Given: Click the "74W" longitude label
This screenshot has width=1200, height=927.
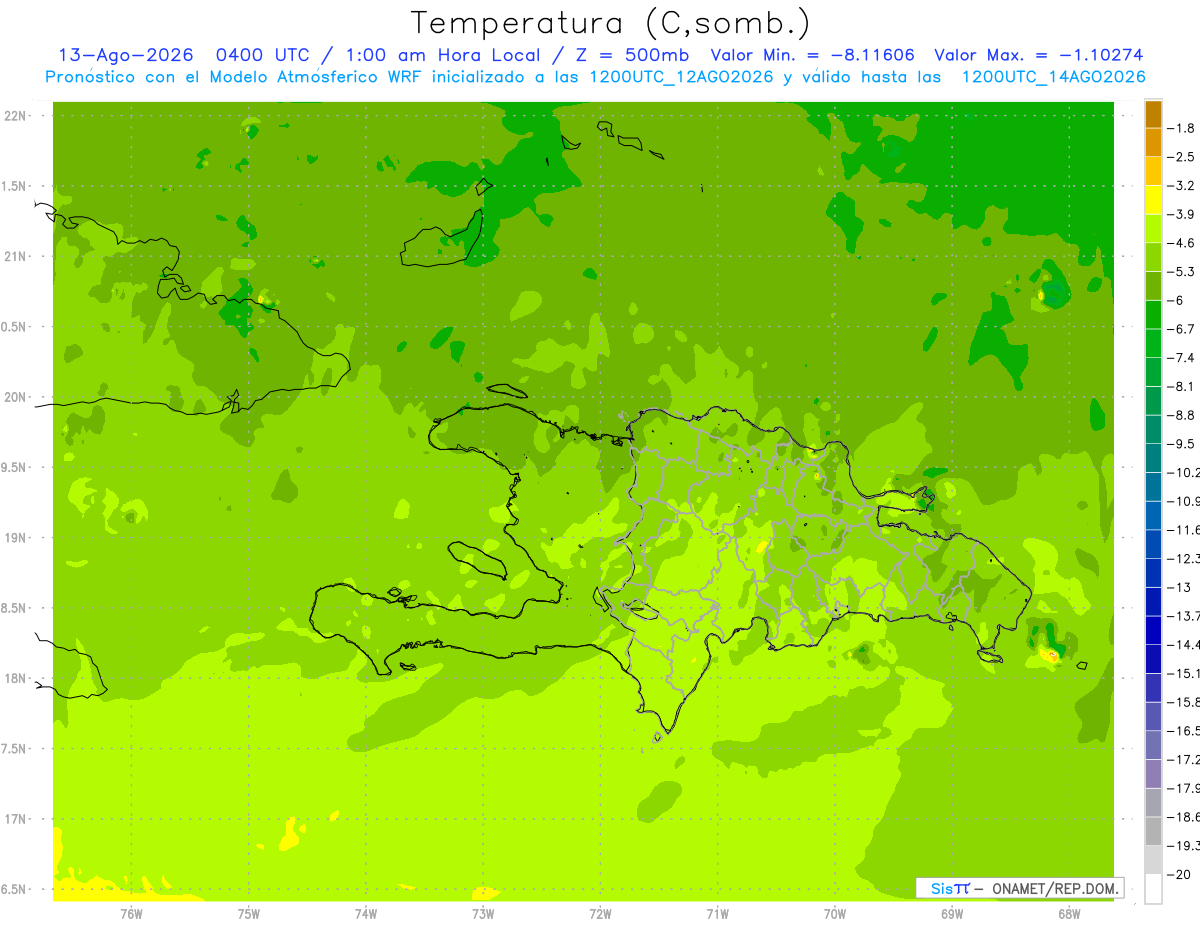Looking at the screenshot, I should 366,914.
